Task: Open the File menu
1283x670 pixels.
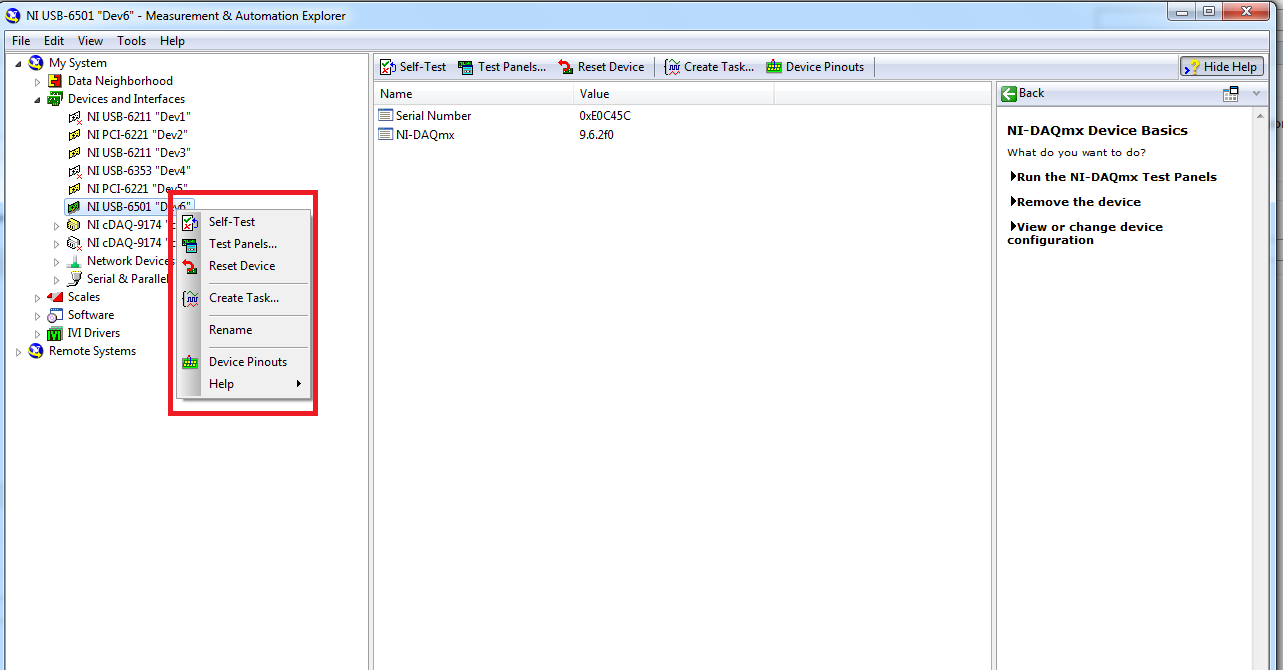Action: point(21,41)
